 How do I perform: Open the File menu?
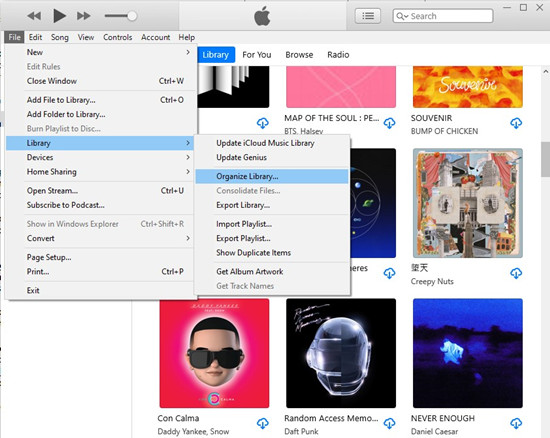coord(14,37)
